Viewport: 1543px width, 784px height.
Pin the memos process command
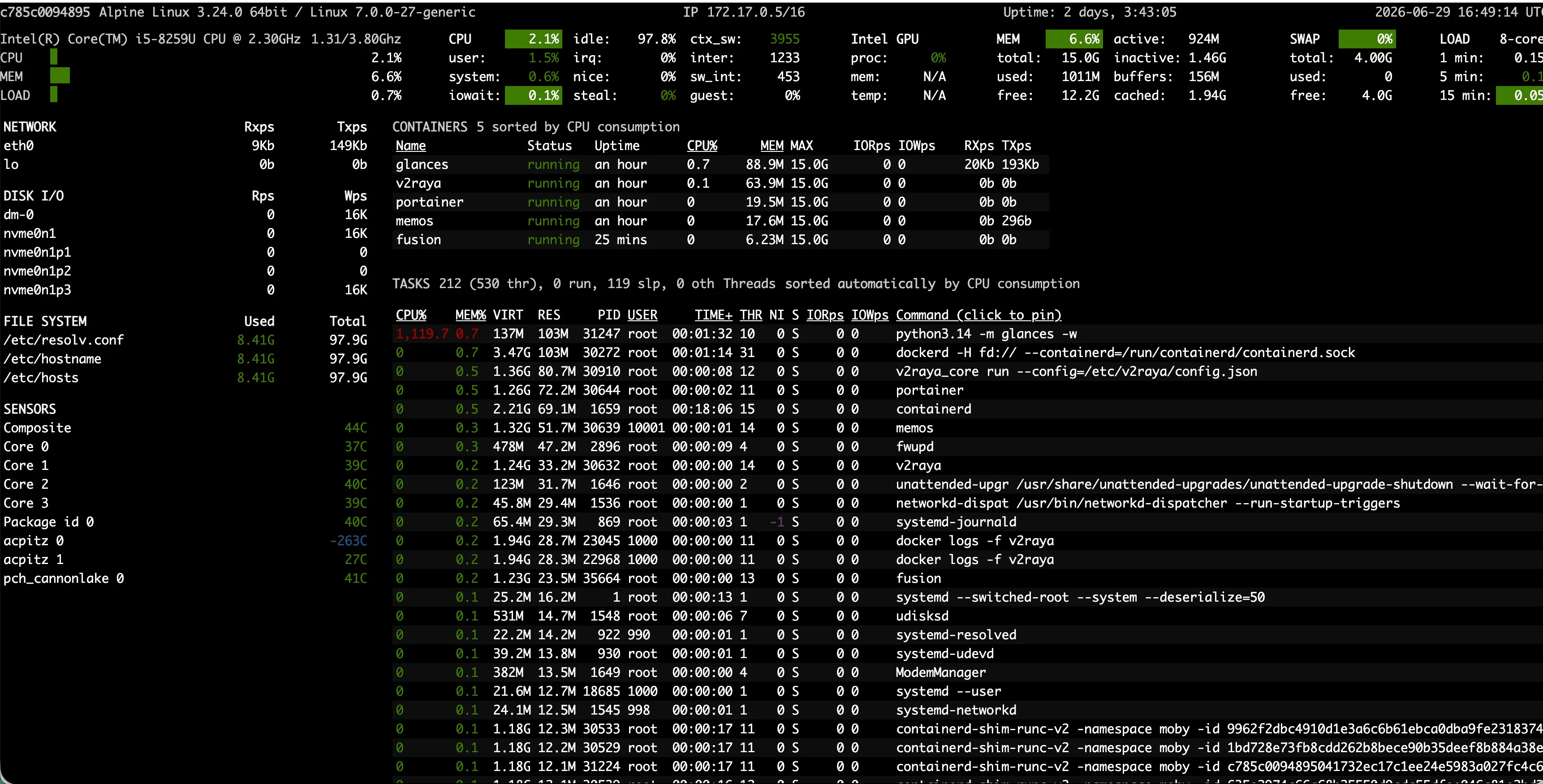(x=914, y=428)
